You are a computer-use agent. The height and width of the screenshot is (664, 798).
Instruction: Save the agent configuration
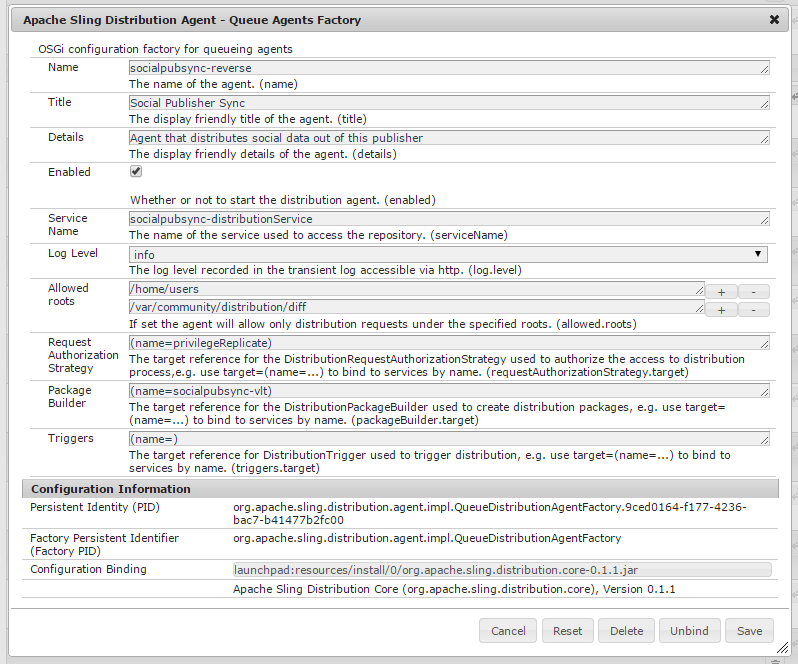(x=750, y=631)
